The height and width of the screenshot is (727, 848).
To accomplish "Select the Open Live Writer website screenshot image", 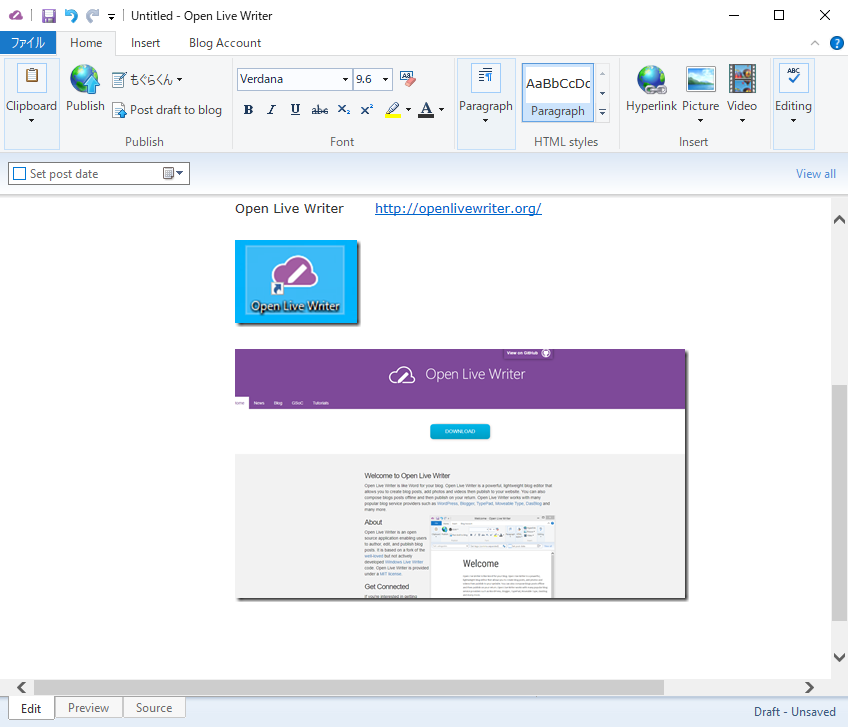I will click(460, 474).
